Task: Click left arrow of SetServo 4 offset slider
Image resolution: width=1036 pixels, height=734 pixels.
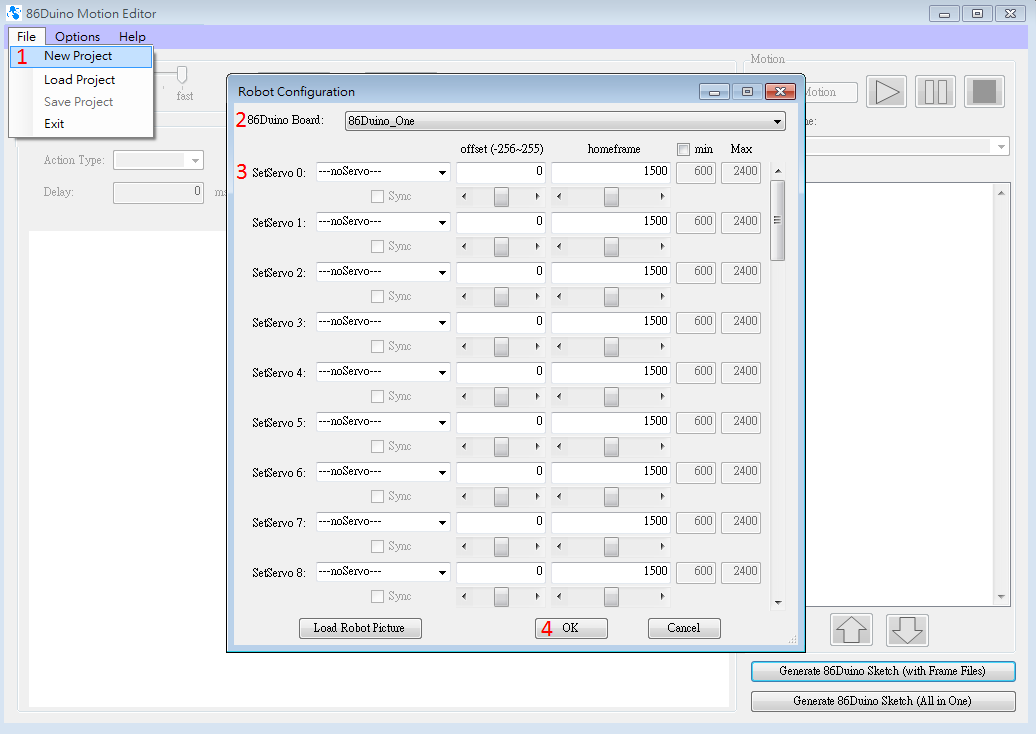Action: coord(464,396)
